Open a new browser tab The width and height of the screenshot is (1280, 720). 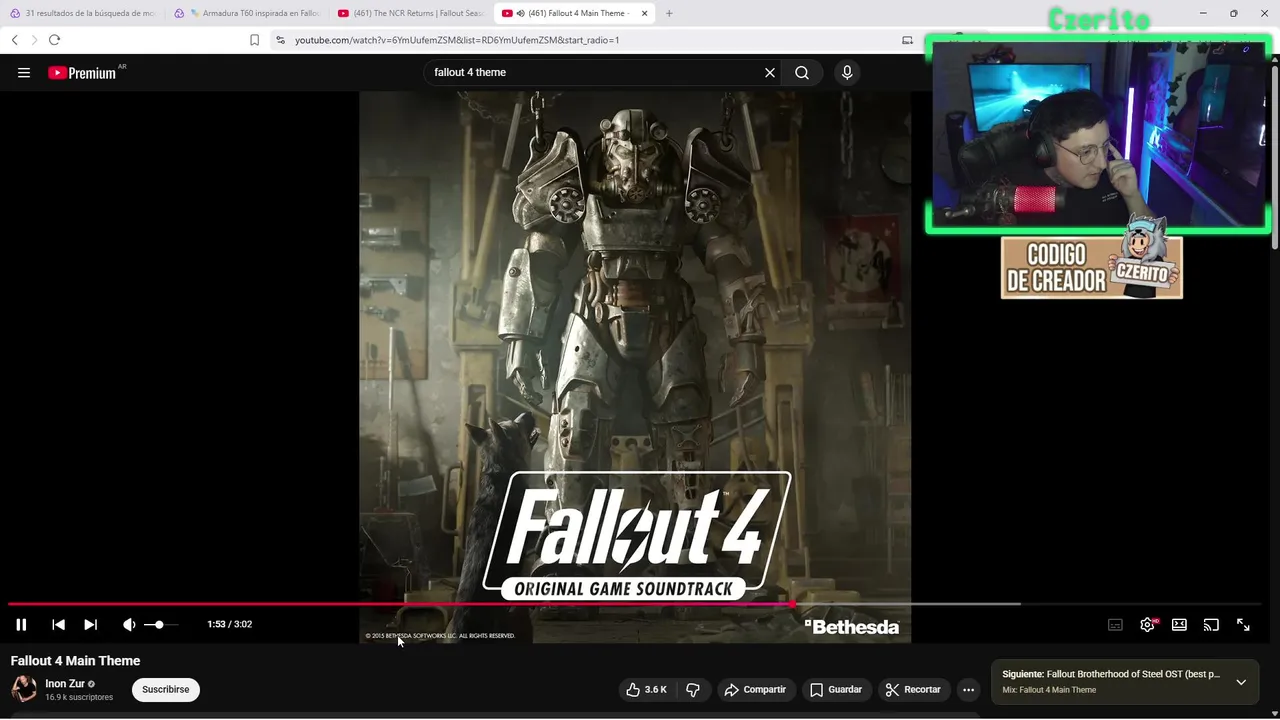point(669,13)
